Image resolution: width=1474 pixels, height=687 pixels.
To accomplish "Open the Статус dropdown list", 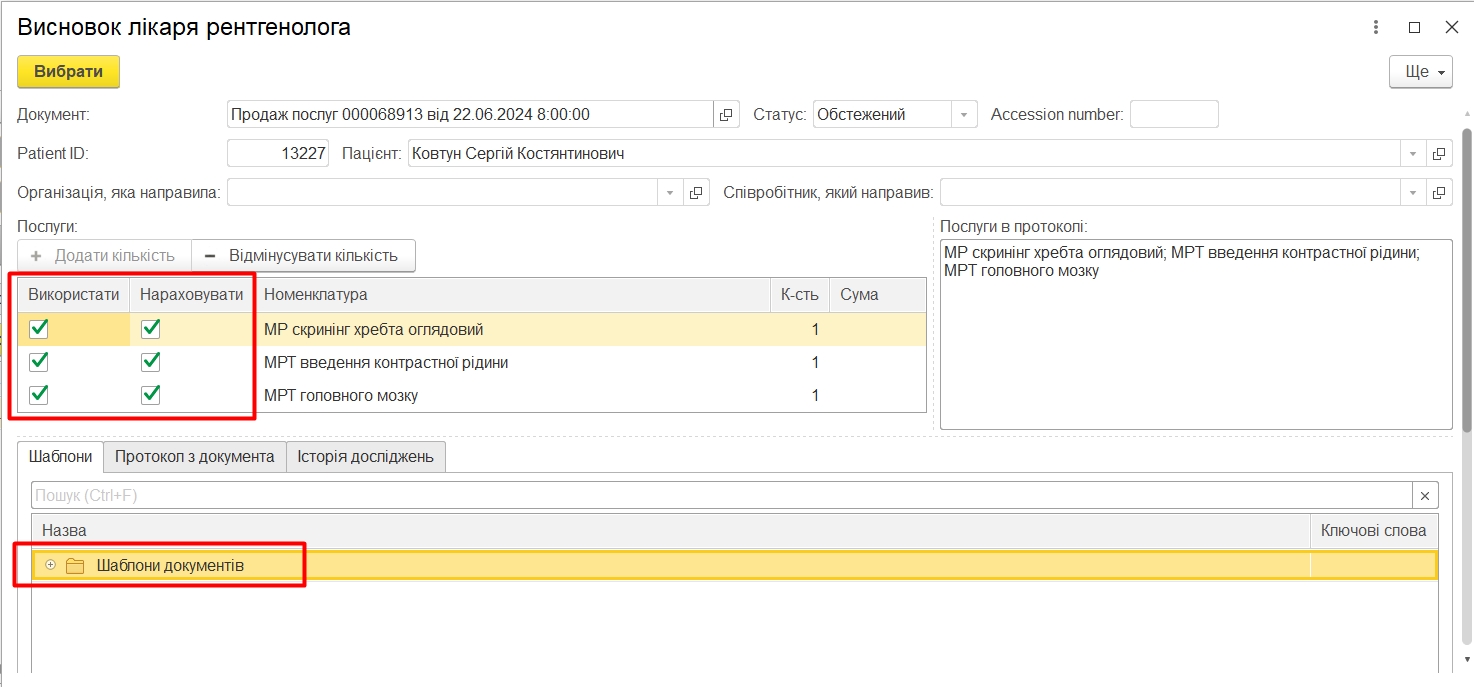I will [963, 115].
